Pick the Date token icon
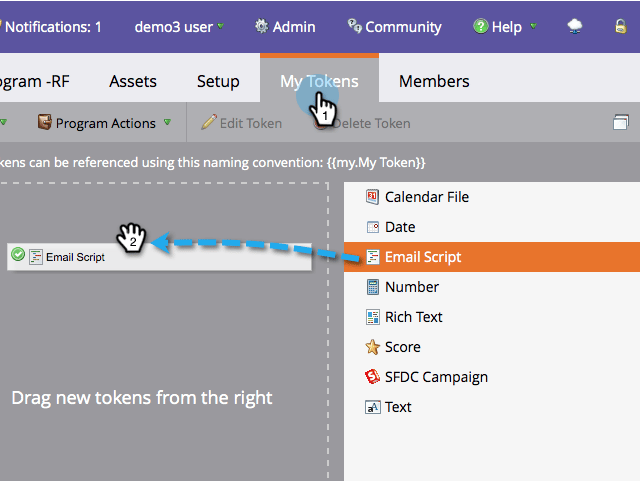The height and width of the screenshot is (481, 641). coord(372,227)
